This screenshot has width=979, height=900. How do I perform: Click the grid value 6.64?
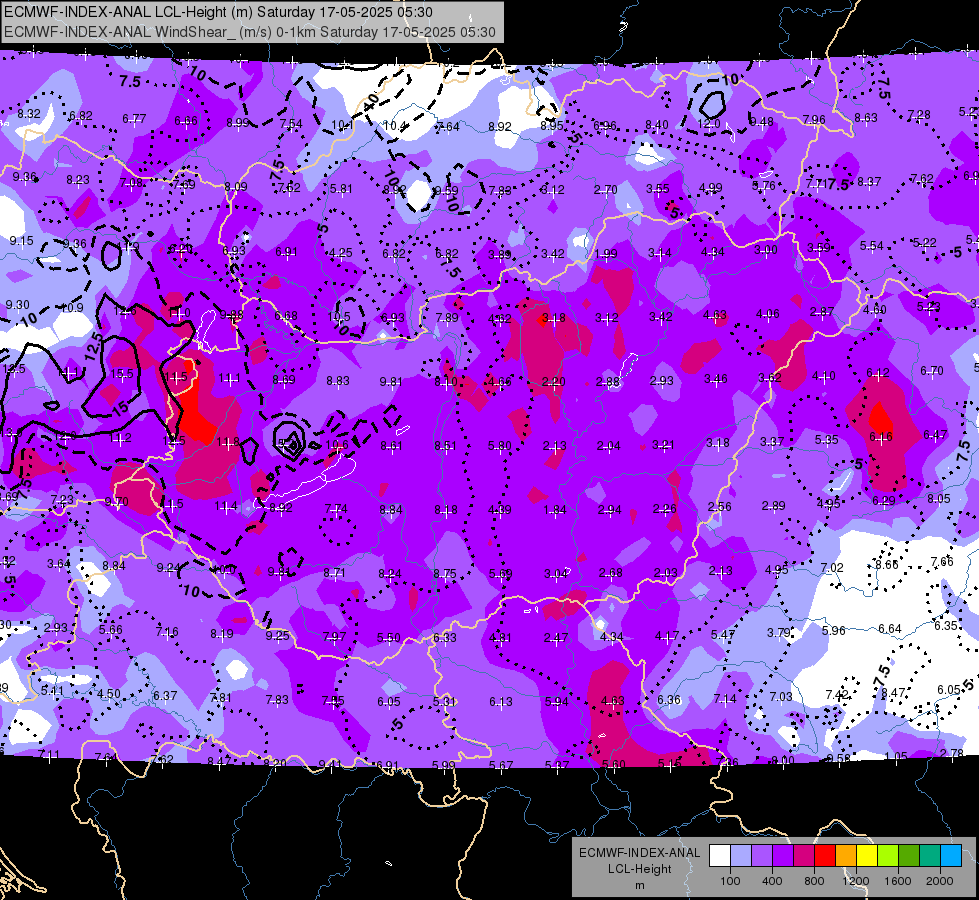(890, 628)
